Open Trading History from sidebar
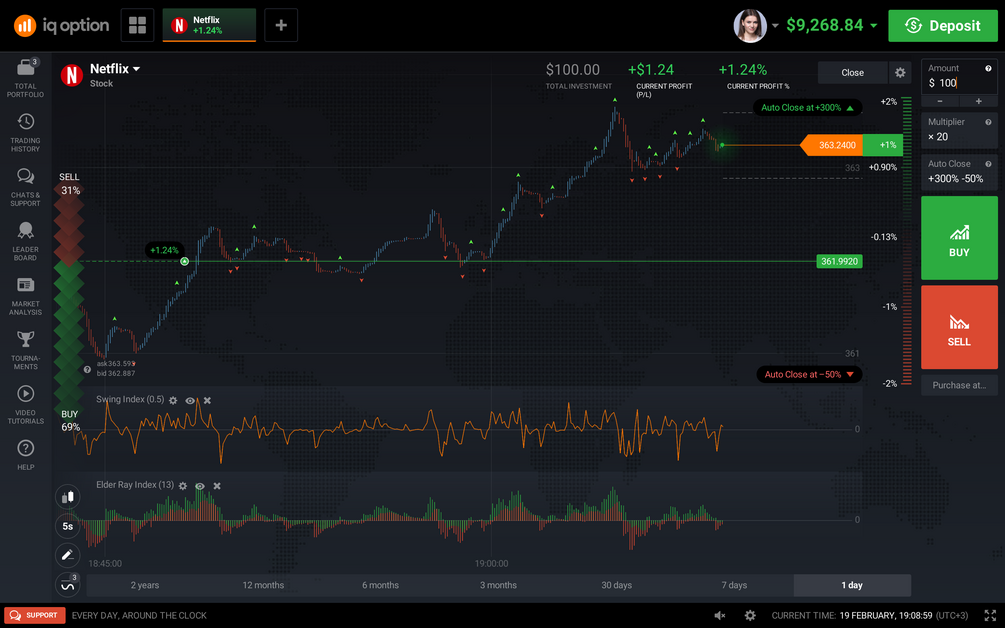 coord(26,133)
